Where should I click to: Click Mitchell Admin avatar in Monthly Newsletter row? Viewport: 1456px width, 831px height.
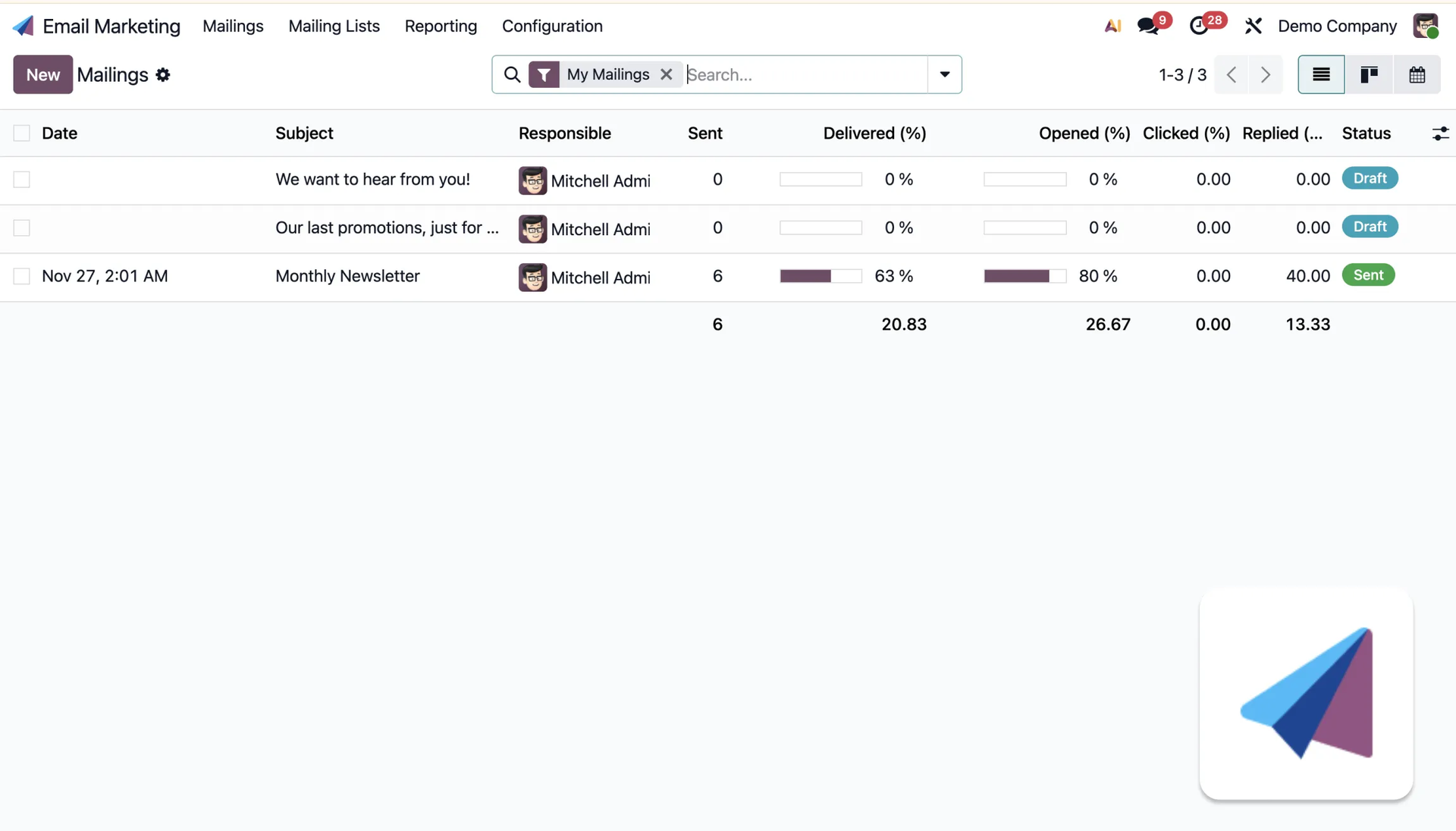[532, 277]
